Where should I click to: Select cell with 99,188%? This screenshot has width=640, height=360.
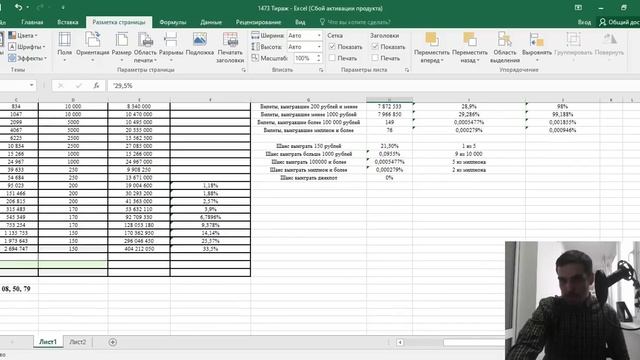click(562, 114)
